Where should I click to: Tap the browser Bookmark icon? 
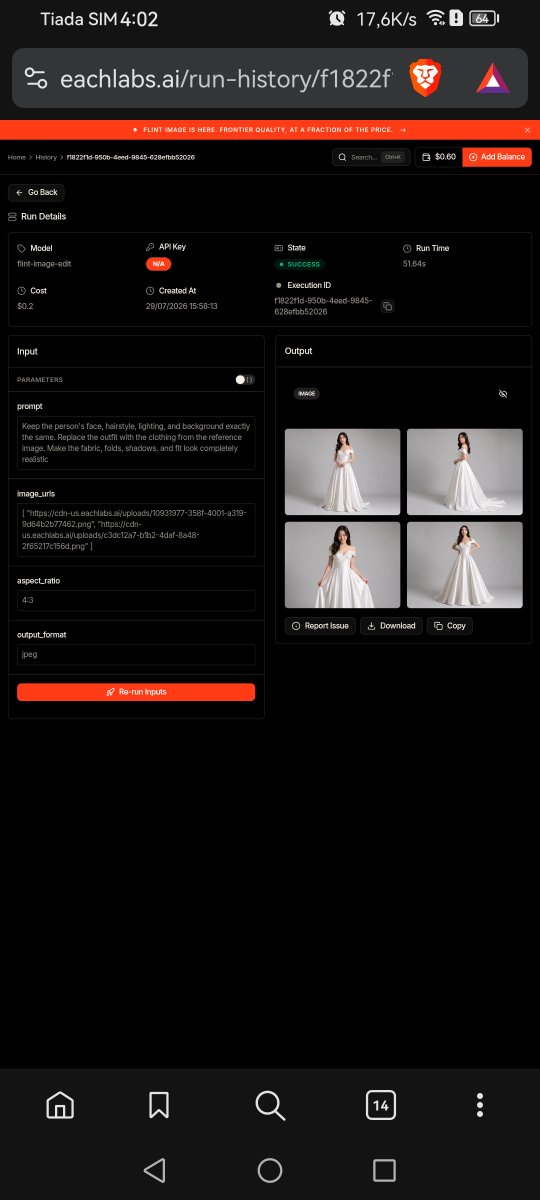[x=159, y=1105]
